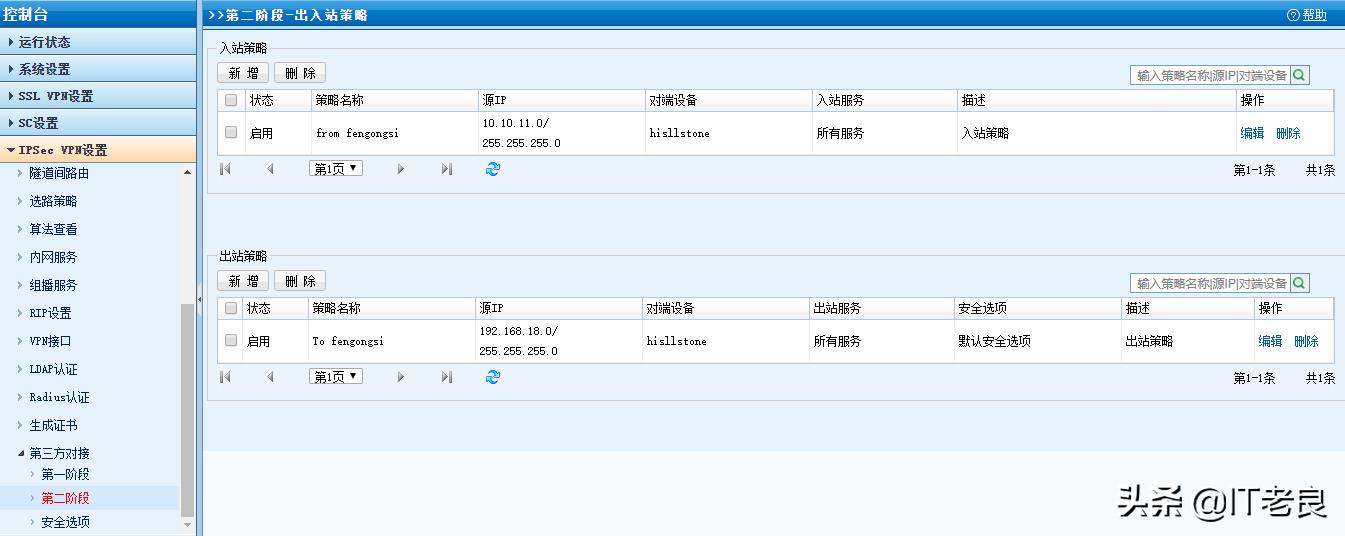
Task: Click 新增 in the 入站策略 section
Action: (x=243, y=73)
